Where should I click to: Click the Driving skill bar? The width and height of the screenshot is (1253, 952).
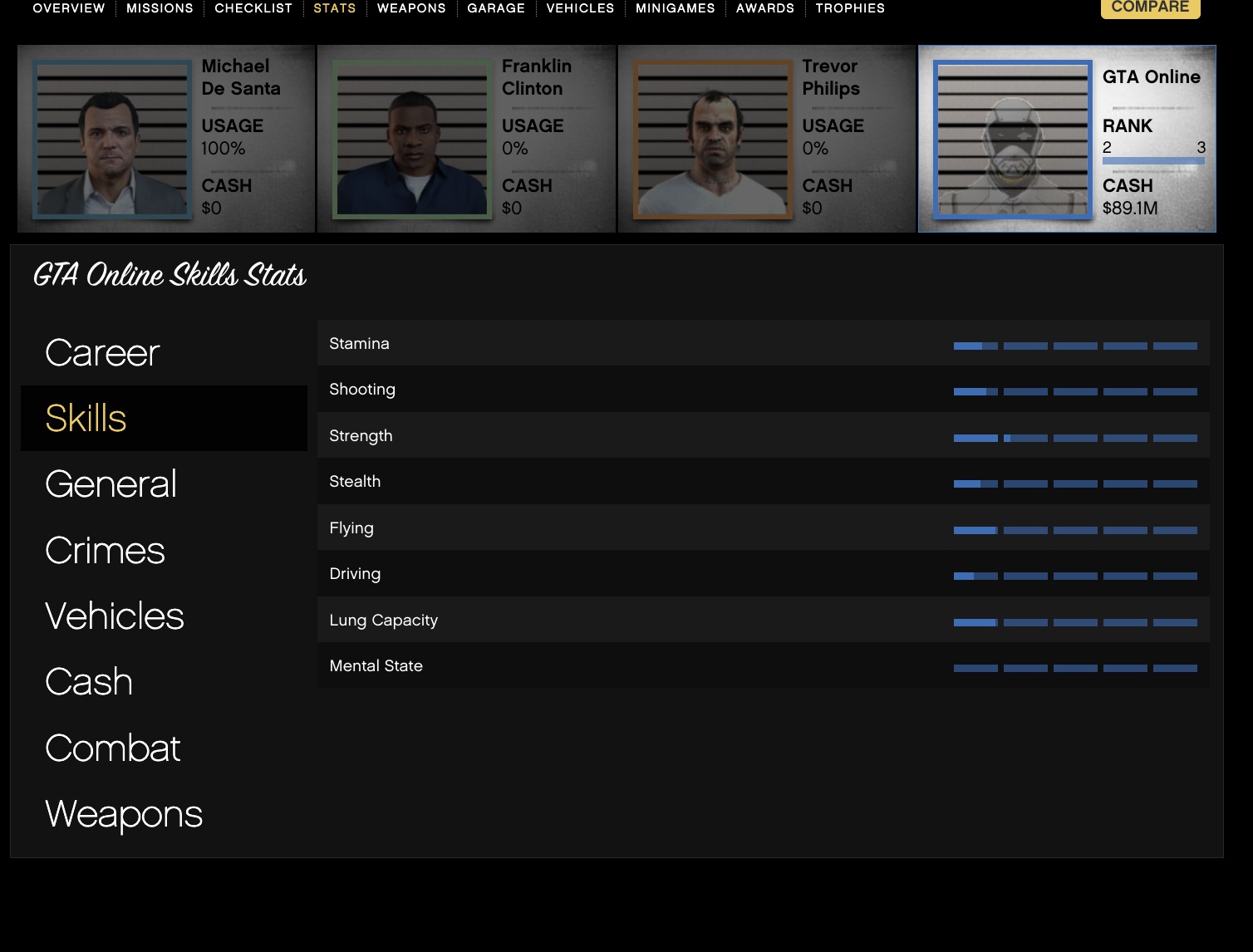1075,576
